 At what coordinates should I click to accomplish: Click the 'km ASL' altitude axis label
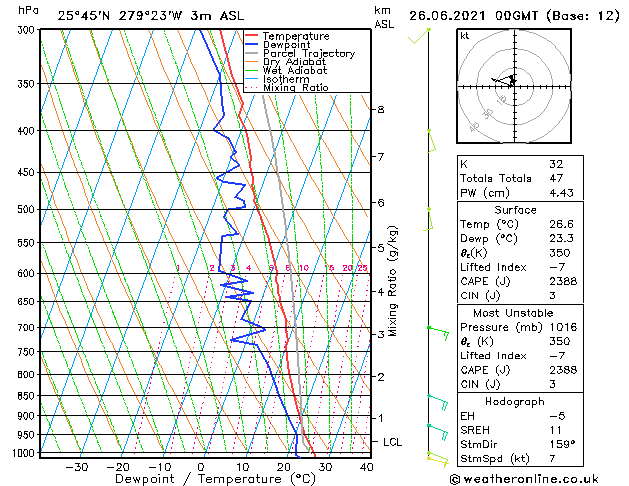tap(384, 17)
